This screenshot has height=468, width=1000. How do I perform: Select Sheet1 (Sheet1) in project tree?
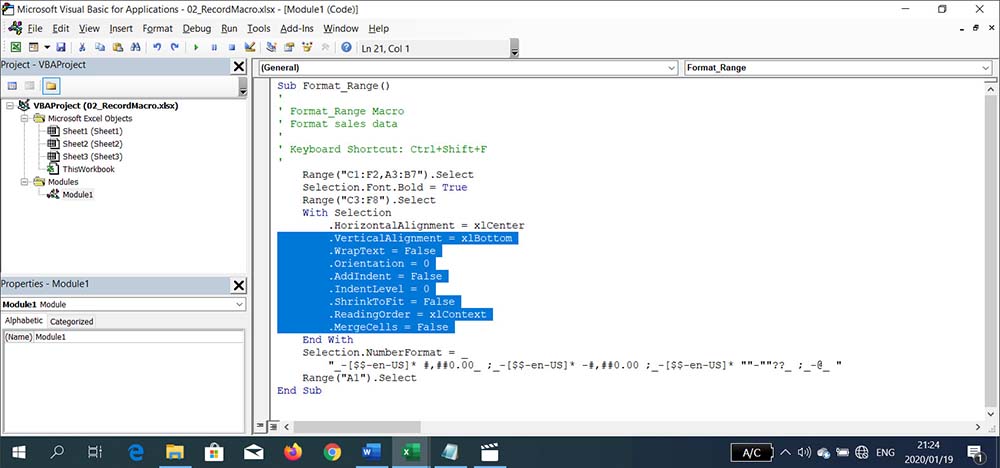point(92,131)
